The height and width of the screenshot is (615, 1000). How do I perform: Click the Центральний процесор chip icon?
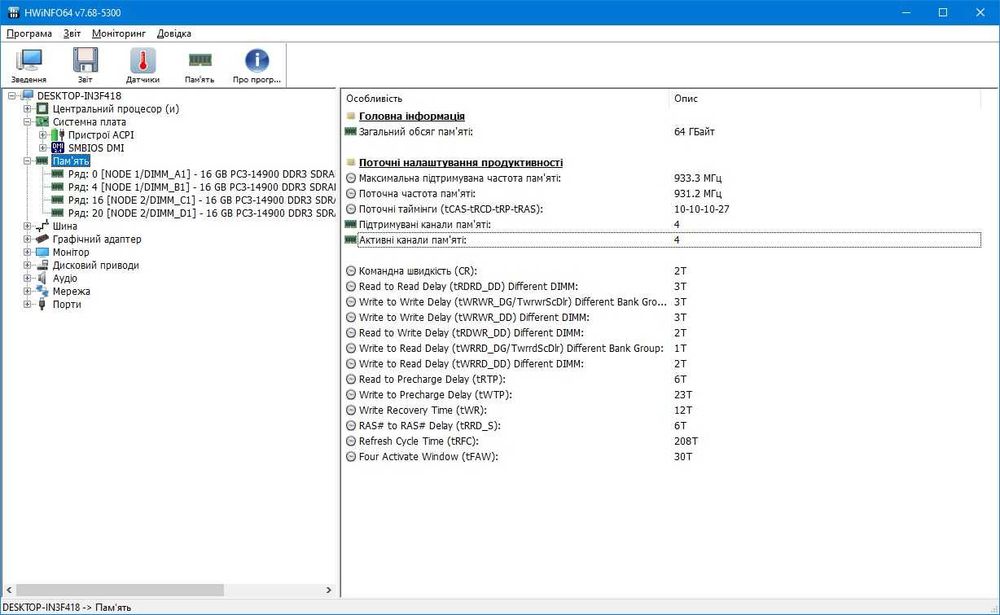(43, 109)
